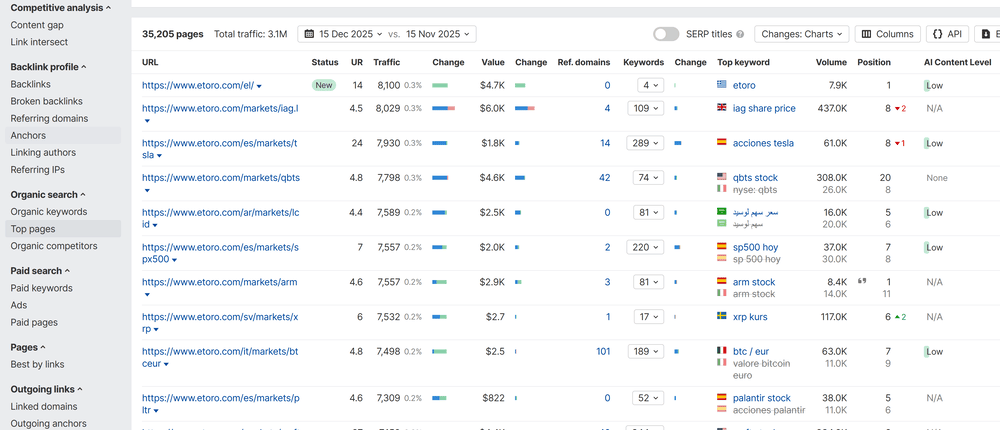
Task: Open Content gap in sidebar
Action: [x=37, y=25]
